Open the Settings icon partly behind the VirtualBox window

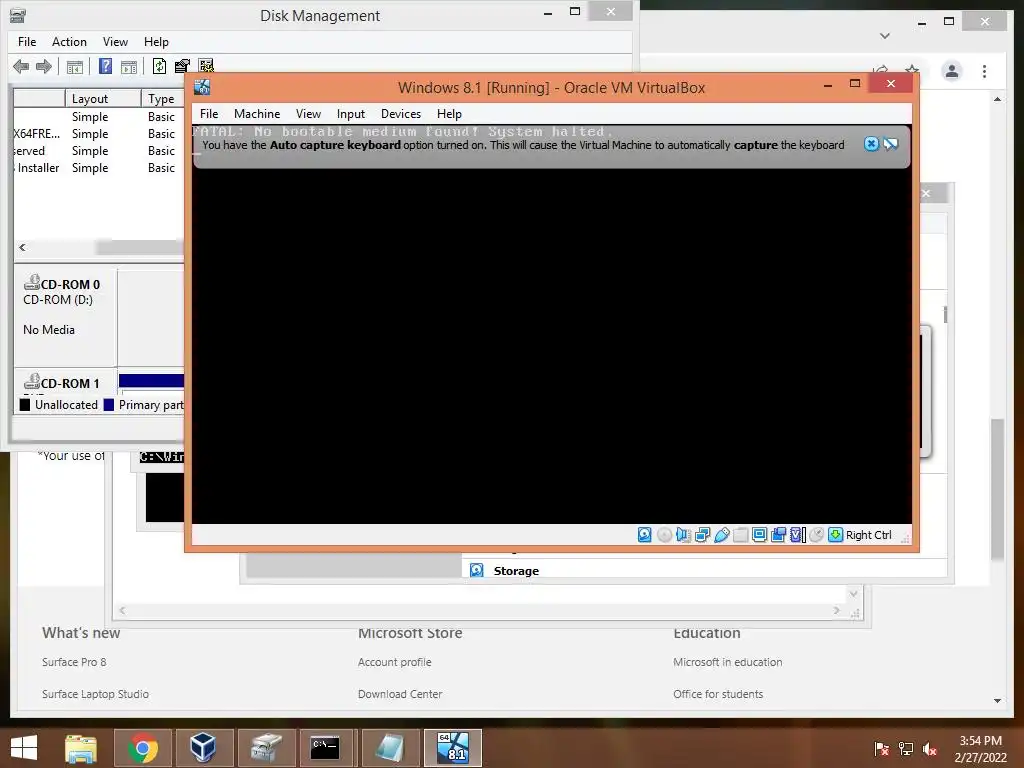[x=206, y=65]
